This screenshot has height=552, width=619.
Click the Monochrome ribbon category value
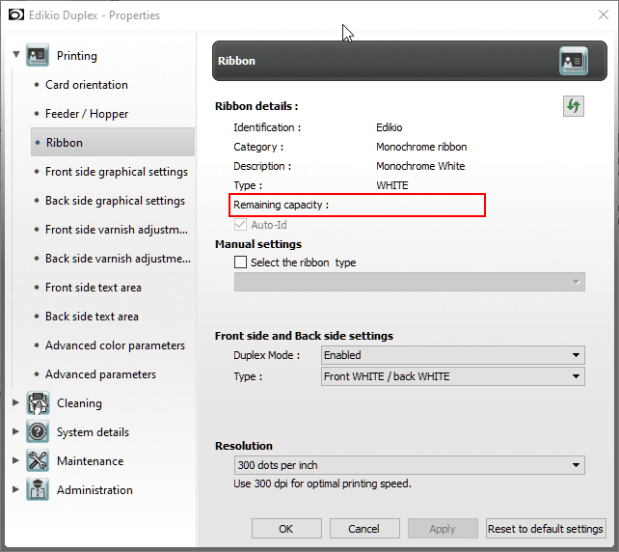(422, 147)
